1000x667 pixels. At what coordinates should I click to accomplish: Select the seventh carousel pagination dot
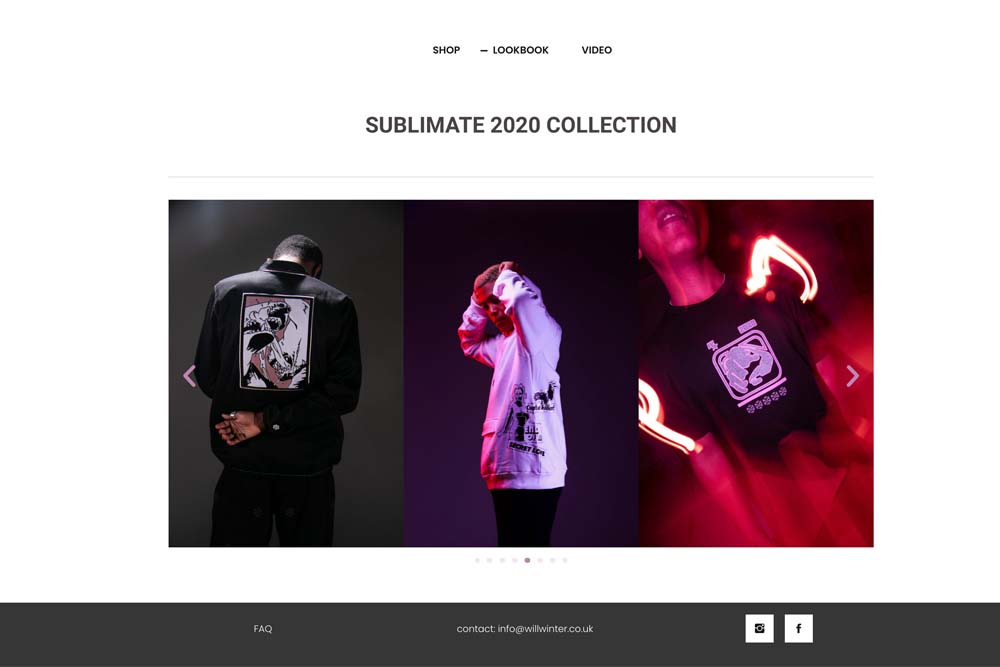click(x=552, y=561)
